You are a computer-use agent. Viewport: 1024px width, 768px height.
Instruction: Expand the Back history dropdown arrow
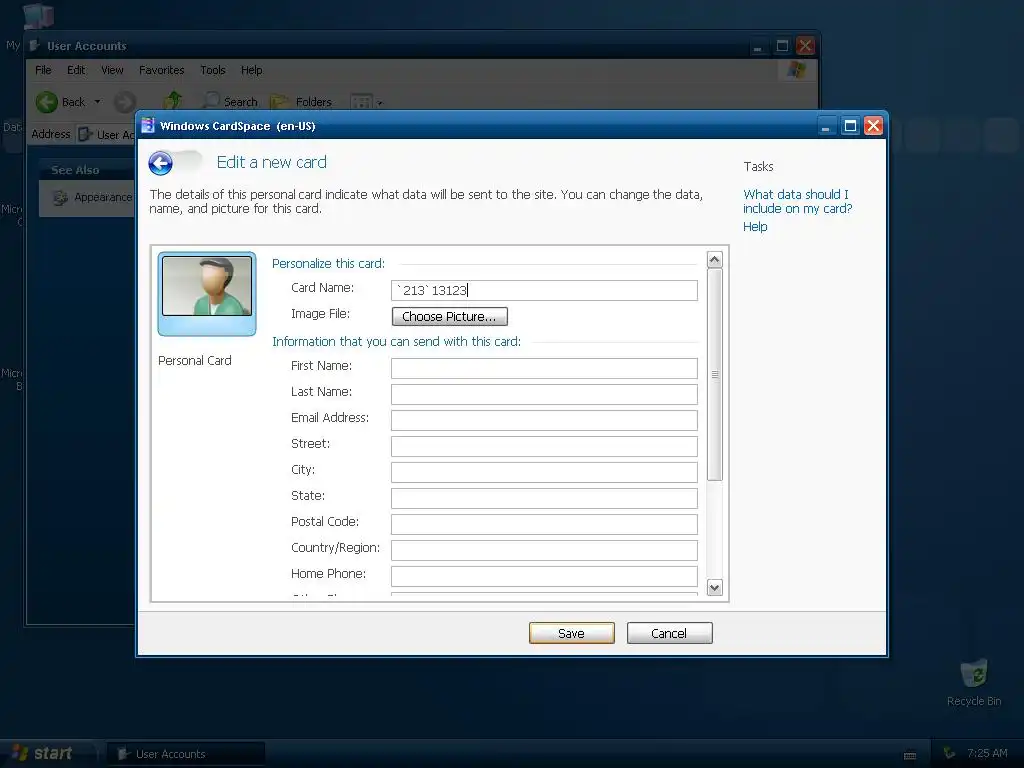(x=97, y=102)
